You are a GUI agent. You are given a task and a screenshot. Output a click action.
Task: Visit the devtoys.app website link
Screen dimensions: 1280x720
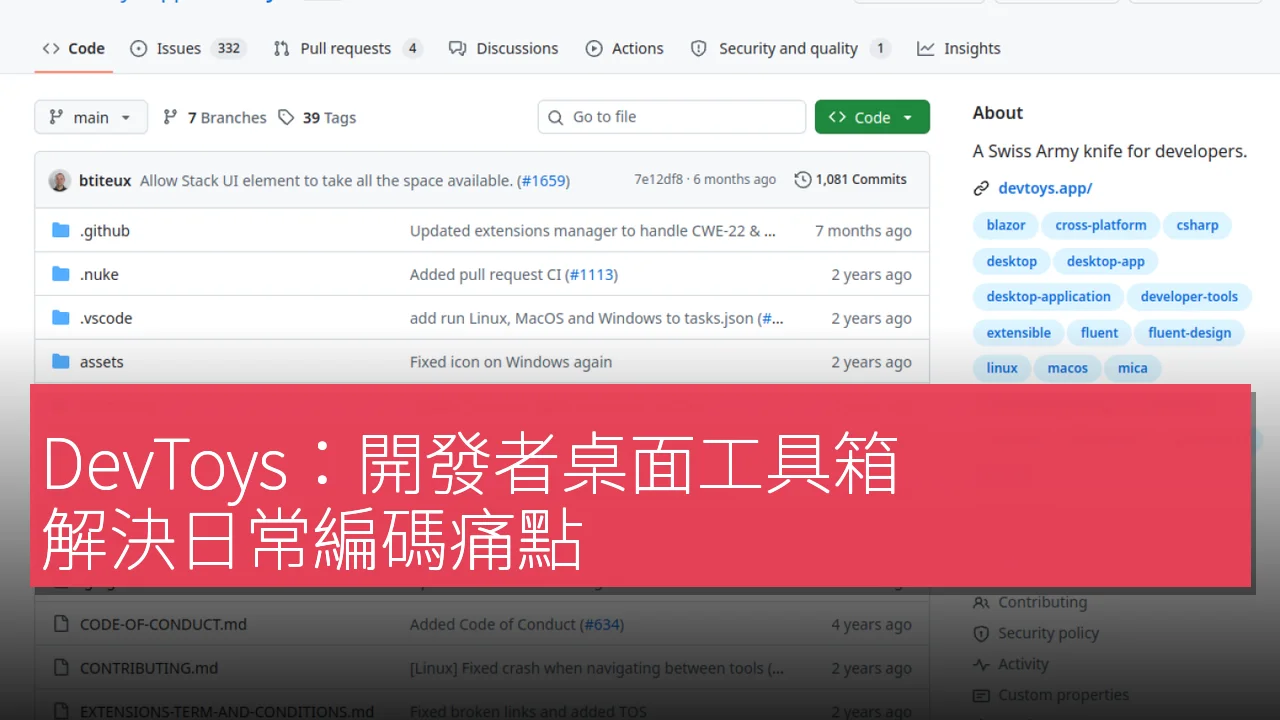[x=1045, y=188]
